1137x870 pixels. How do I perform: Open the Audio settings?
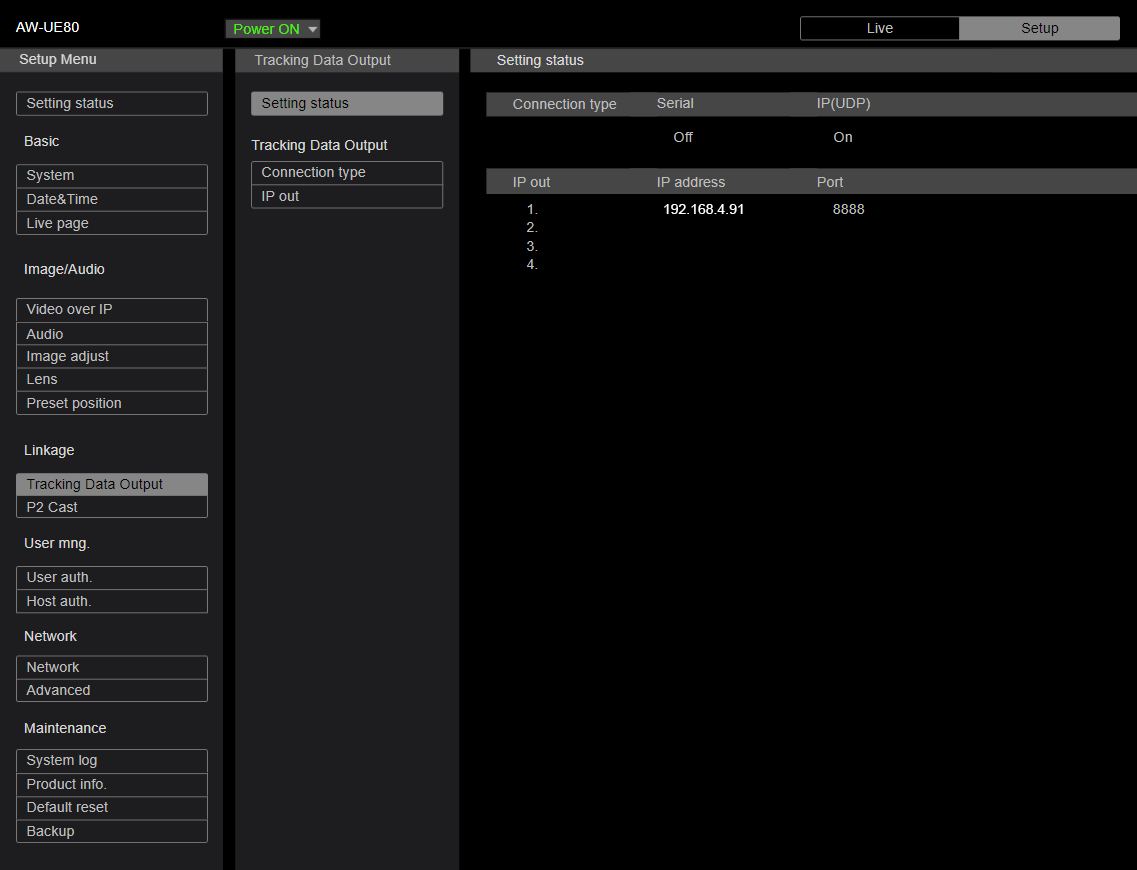tap(112, 334)
